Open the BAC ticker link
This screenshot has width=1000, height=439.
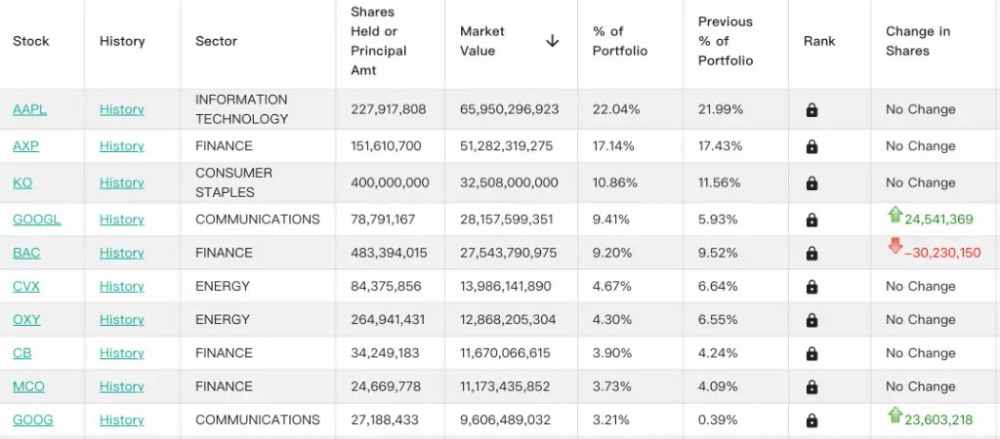coord(26,253)
